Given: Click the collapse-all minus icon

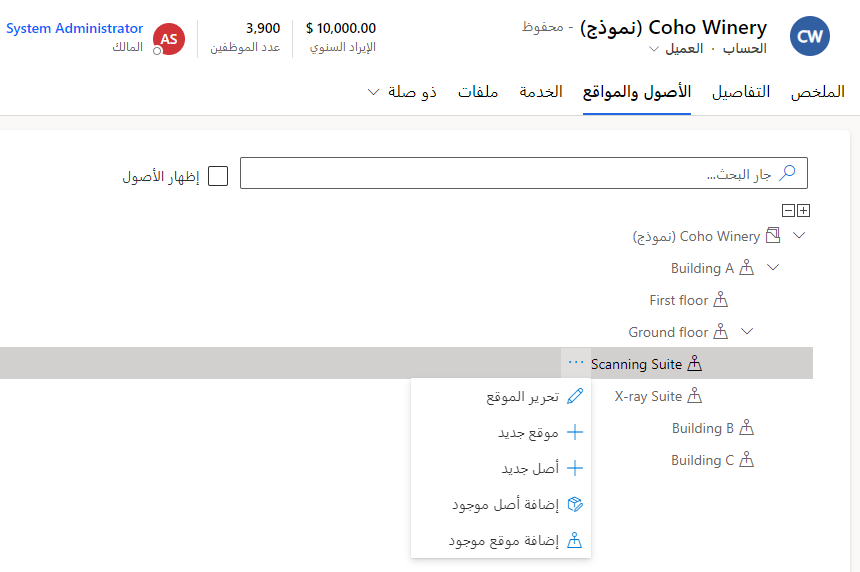Looking at the screenshot, I should pyautogui.click(x=788, y=211).
